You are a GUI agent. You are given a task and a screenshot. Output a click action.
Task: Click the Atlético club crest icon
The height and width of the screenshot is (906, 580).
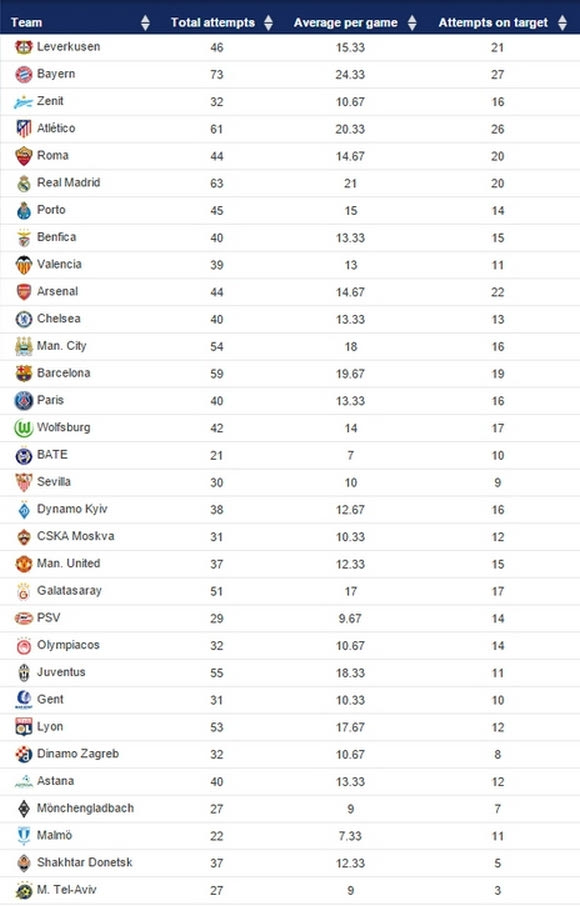(24, 128)
